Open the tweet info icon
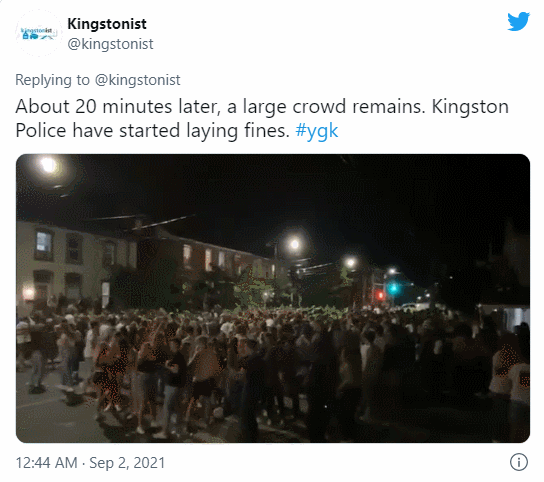This screenshot has height=482, width=544. coord(519,462)
